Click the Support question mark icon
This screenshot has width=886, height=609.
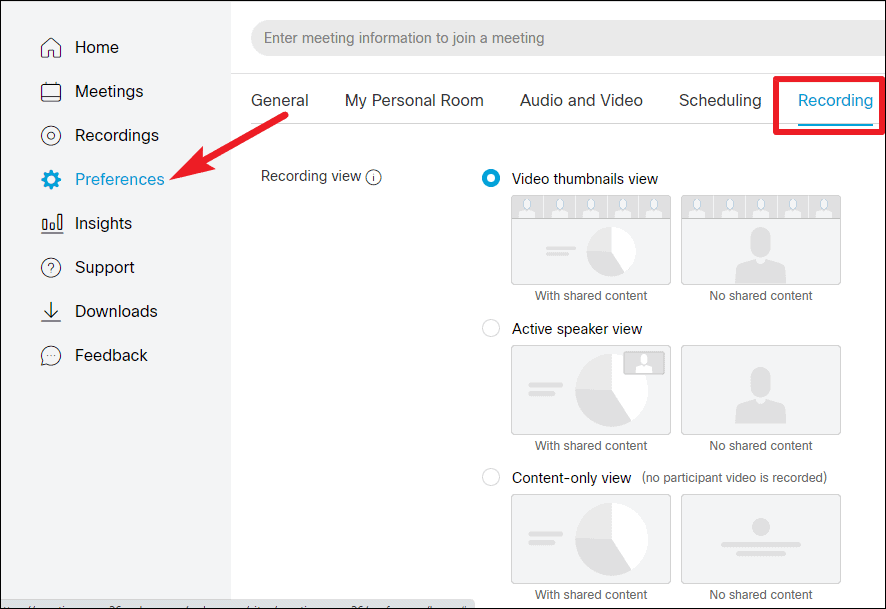coord(51,268)
